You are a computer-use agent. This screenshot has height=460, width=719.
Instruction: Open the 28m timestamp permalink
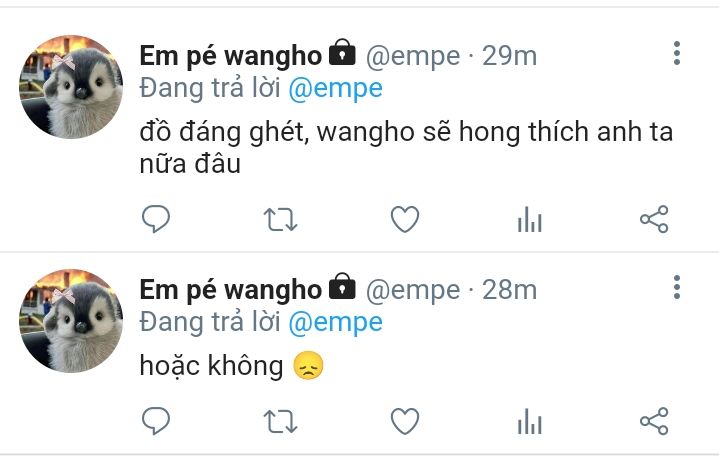coord(509,290)
